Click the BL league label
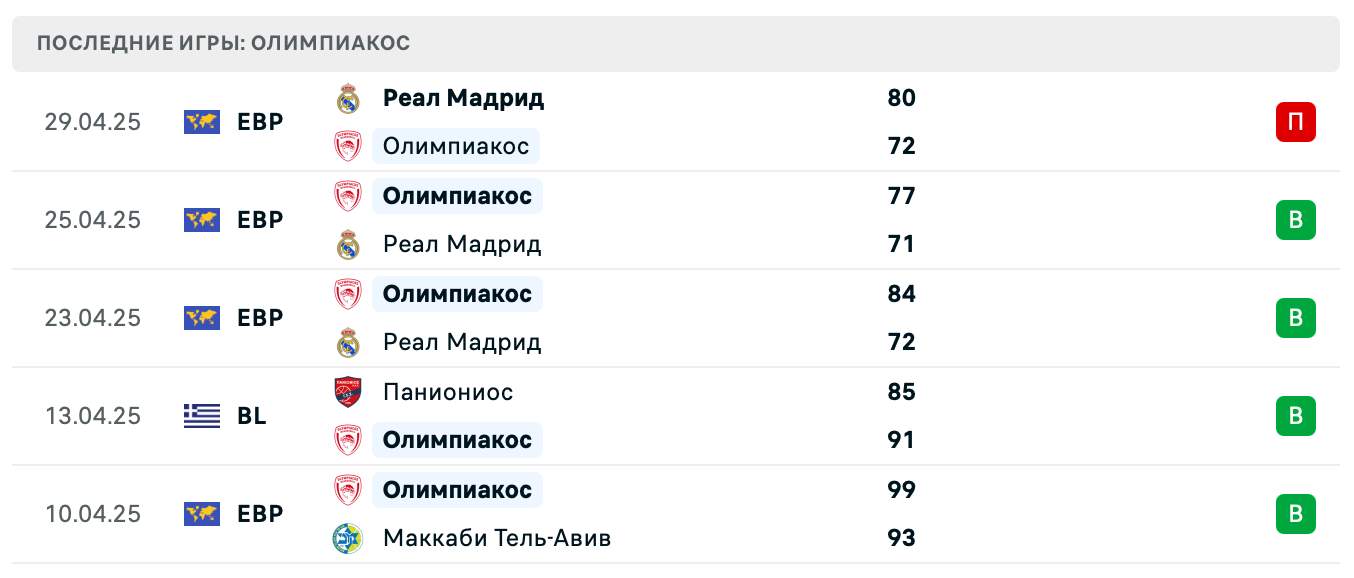The width and height of the screenshot is (1354, 578). tap(253, 416)
